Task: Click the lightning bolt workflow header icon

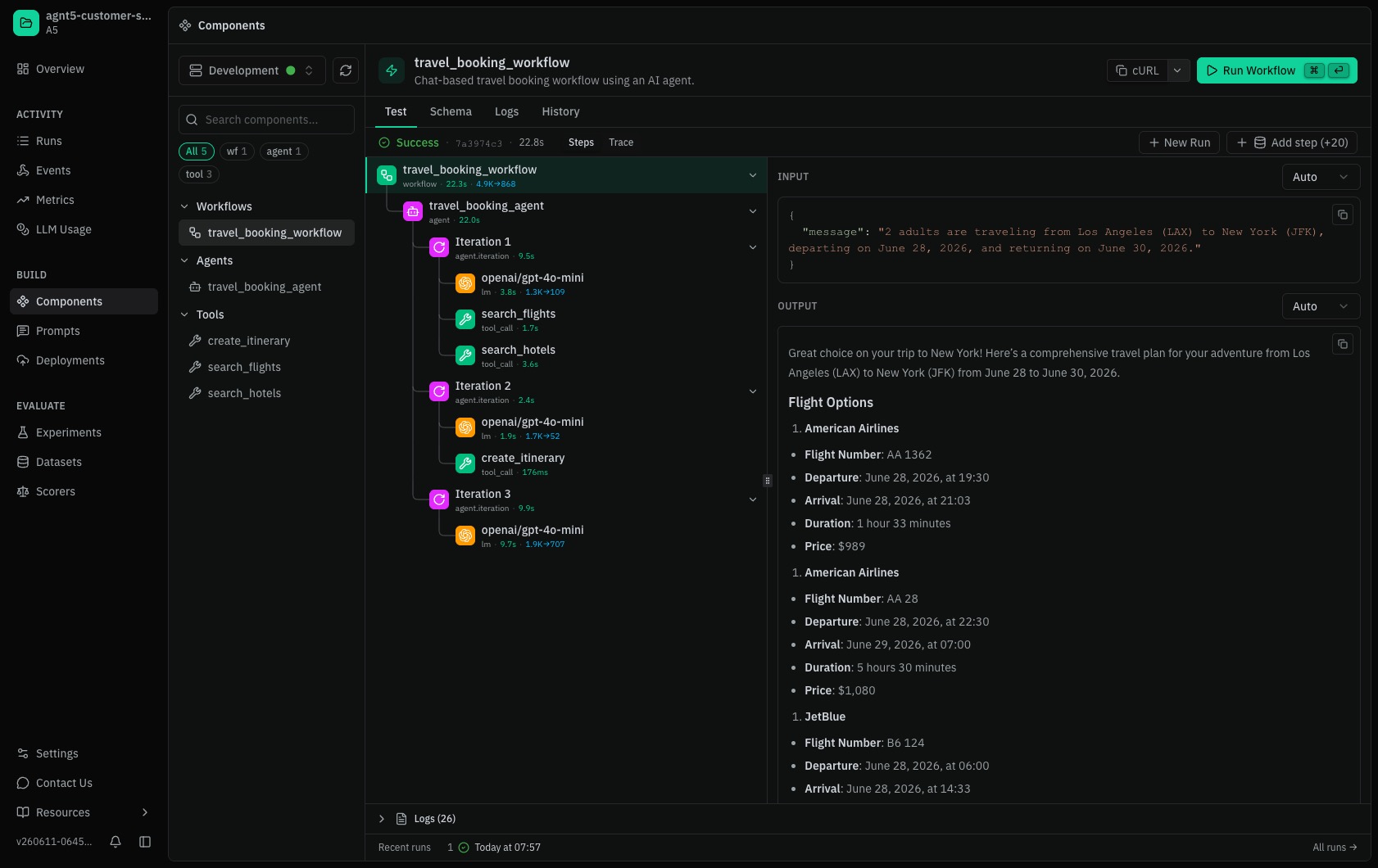Action: click(x=392, y=70)
